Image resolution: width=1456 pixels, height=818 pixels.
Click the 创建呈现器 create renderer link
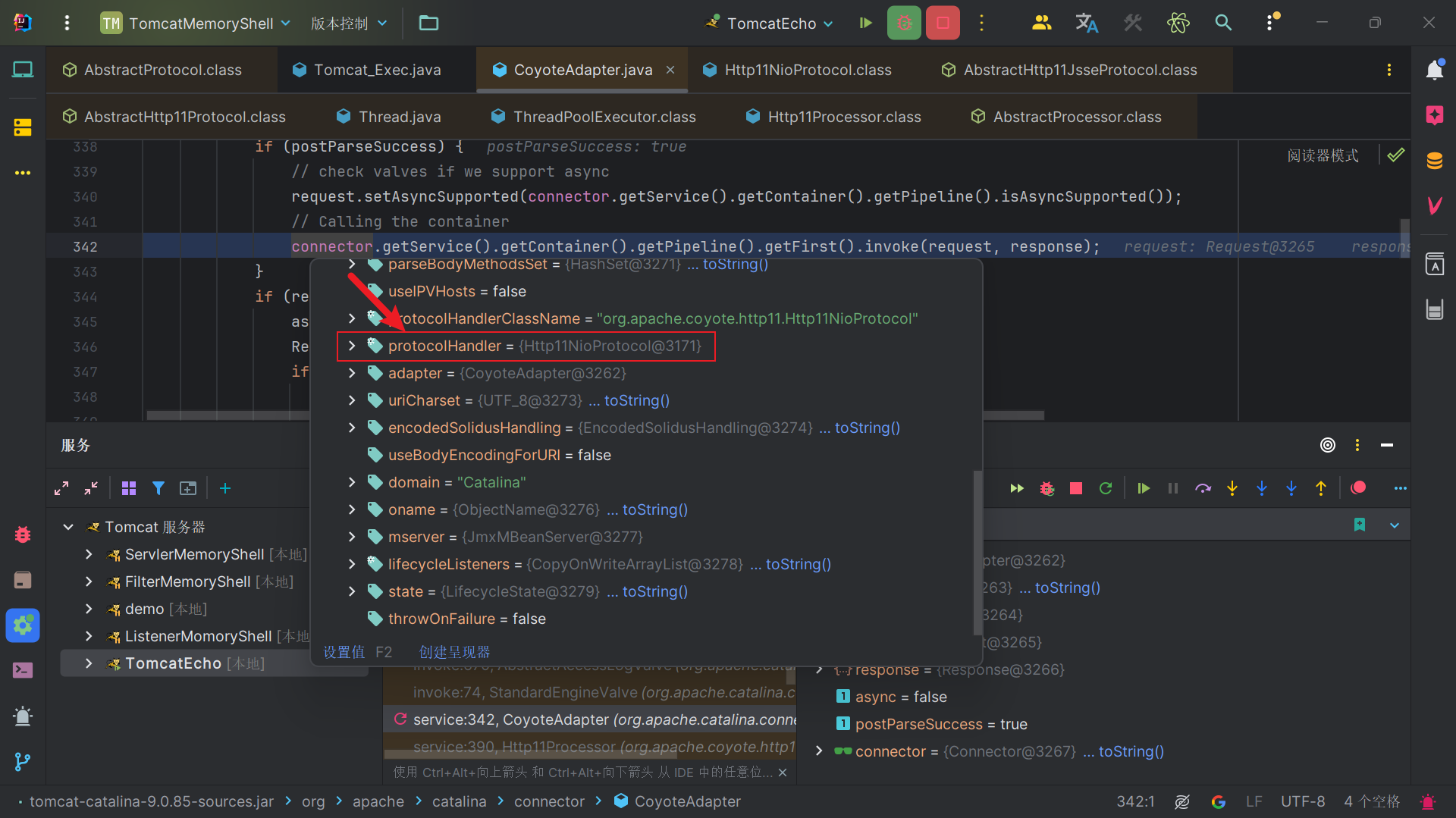pyautogui.click(x=455, y=652)
